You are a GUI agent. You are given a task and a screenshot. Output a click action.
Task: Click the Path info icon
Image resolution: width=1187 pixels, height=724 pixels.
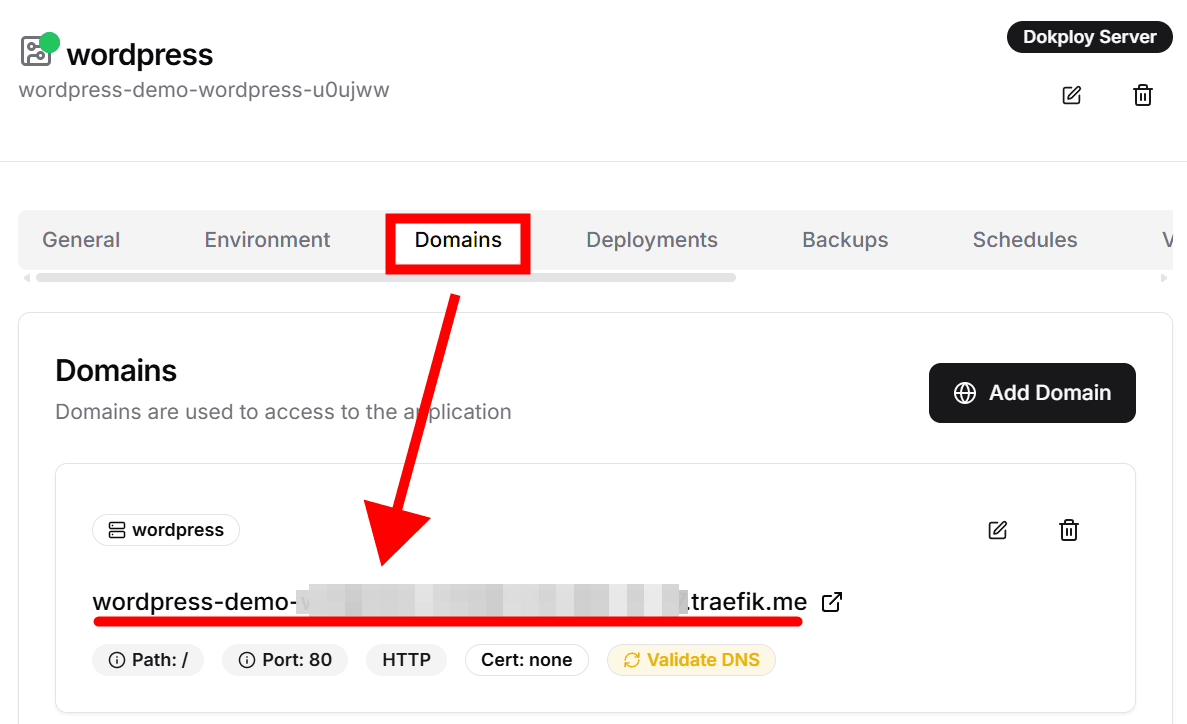tap(117, 660)
